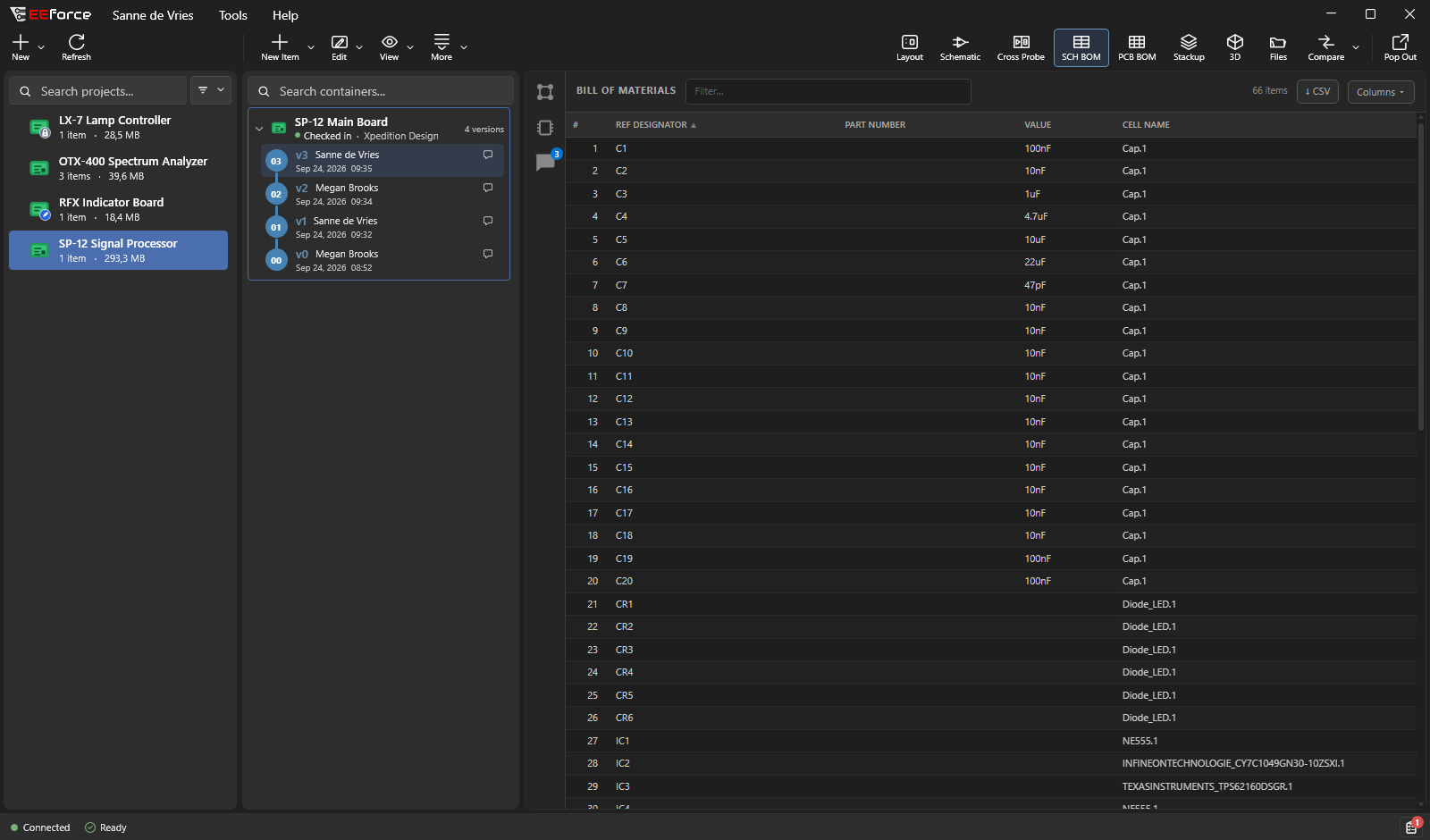1430x840 pixels.
Task: Select the LX-7 Lamp Controller project
Action: coord(118,127)
